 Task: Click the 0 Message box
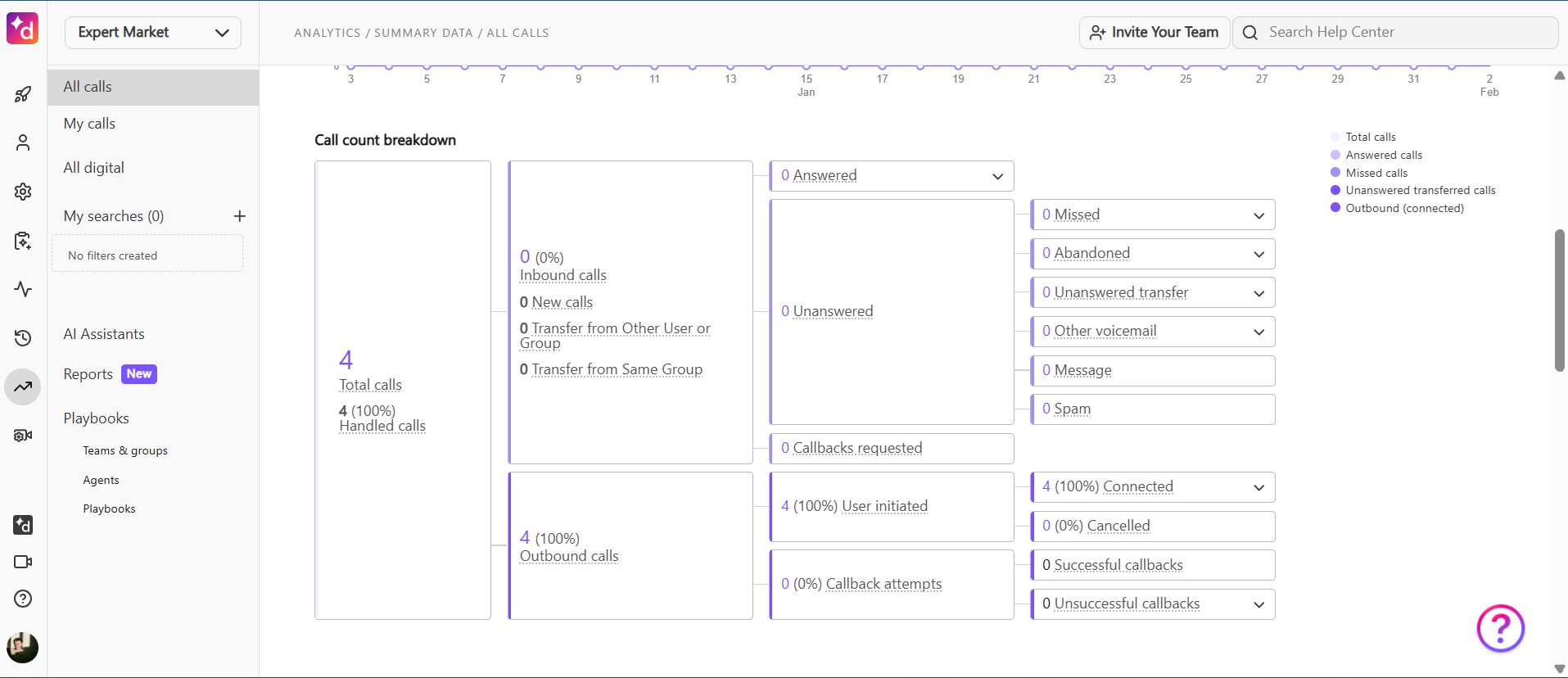(1153, 371)
